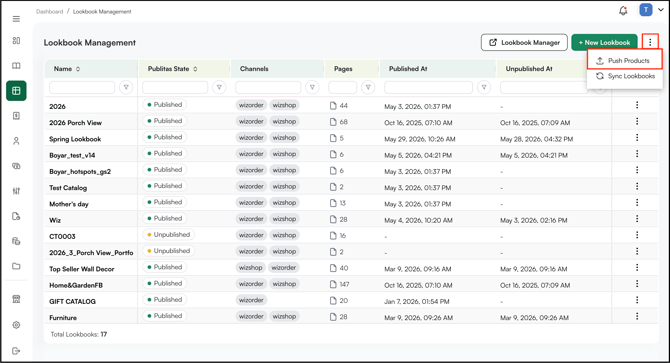
Task: Choose Sync Lookbooks from the menu
Action: (x=625, y=76)
